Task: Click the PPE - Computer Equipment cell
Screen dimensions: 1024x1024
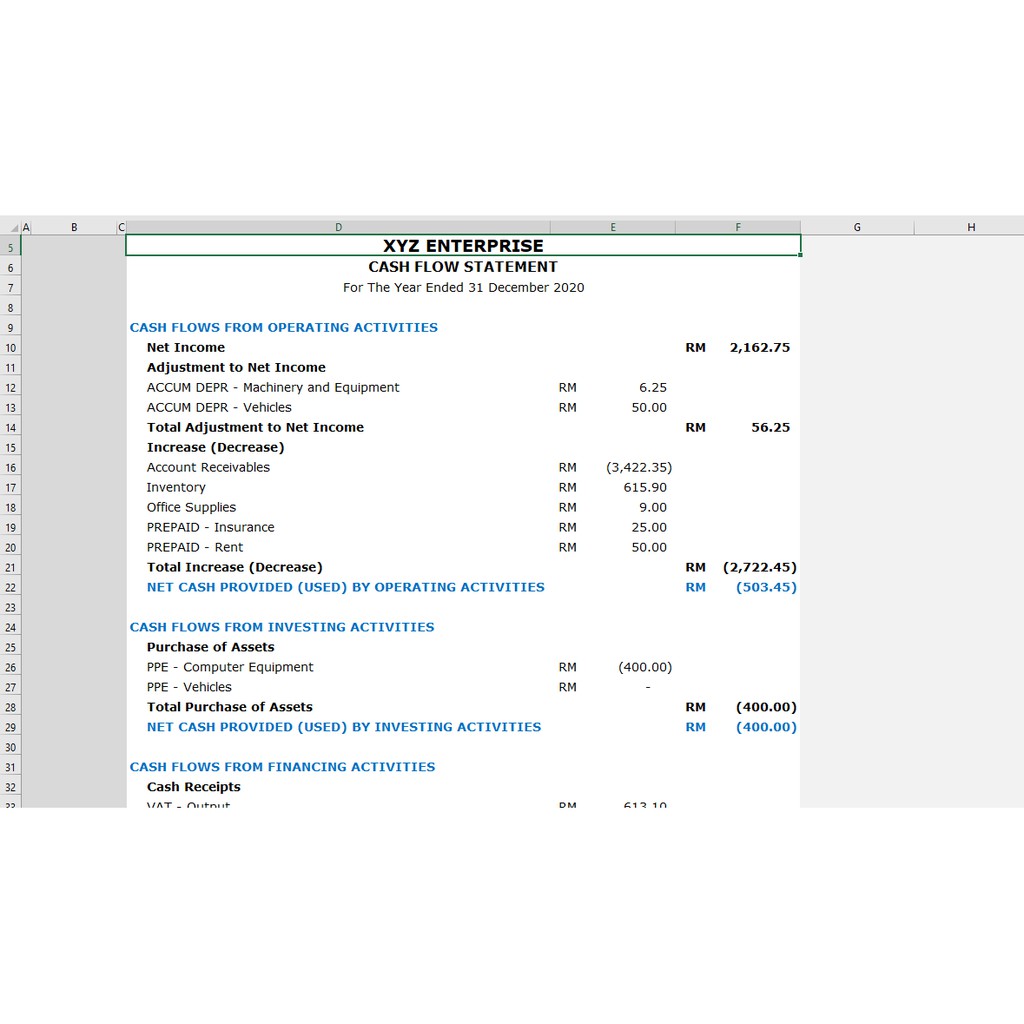Action: pos(230,667)
